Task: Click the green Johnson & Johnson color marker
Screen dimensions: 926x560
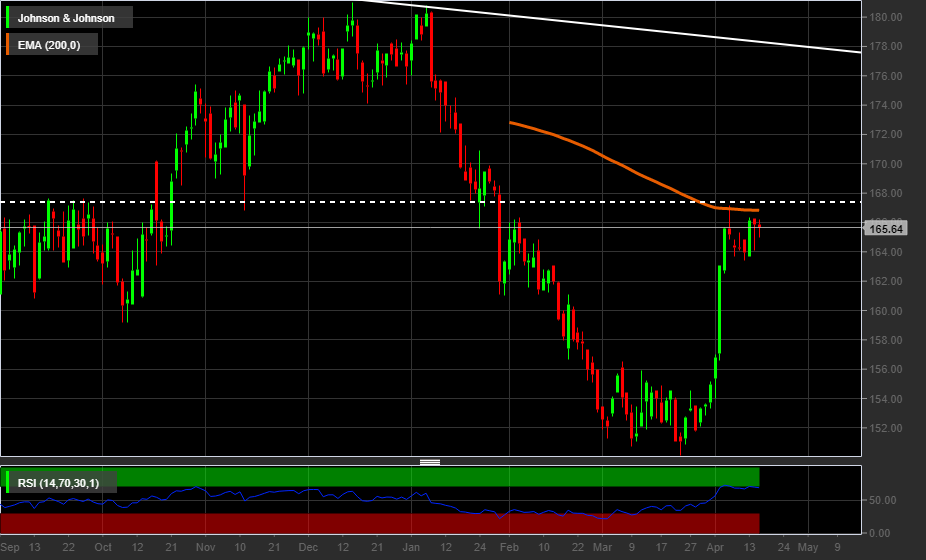Action: [9, 18]
